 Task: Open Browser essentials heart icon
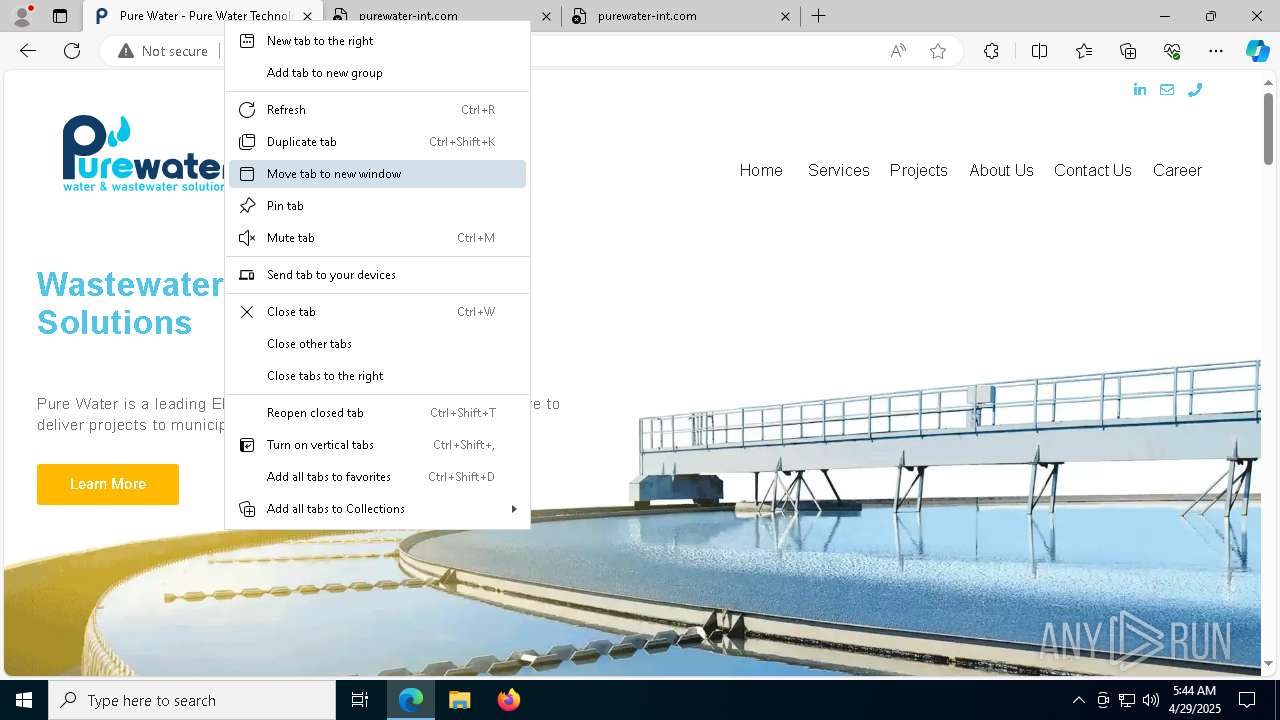[1172, 51]
